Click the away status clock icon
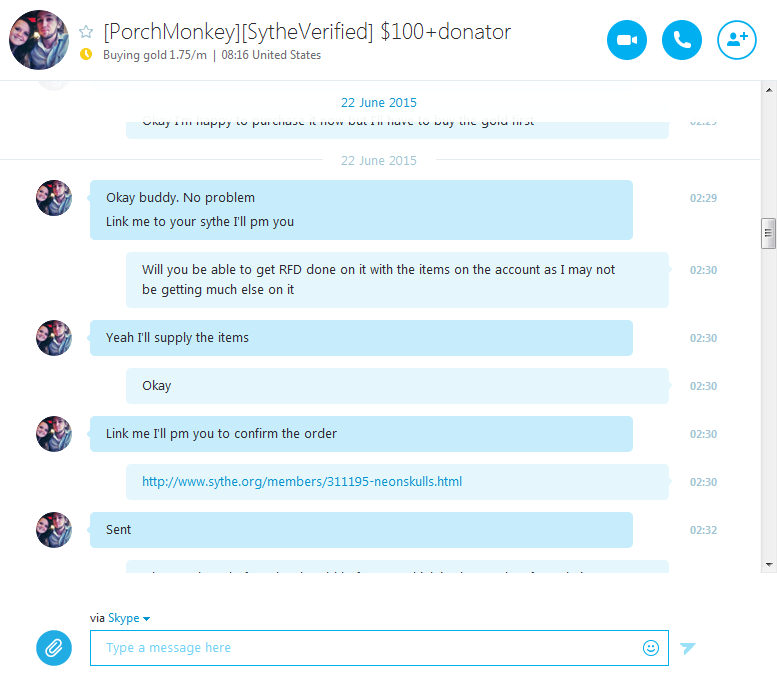The image size is (777, 681). 86,54
